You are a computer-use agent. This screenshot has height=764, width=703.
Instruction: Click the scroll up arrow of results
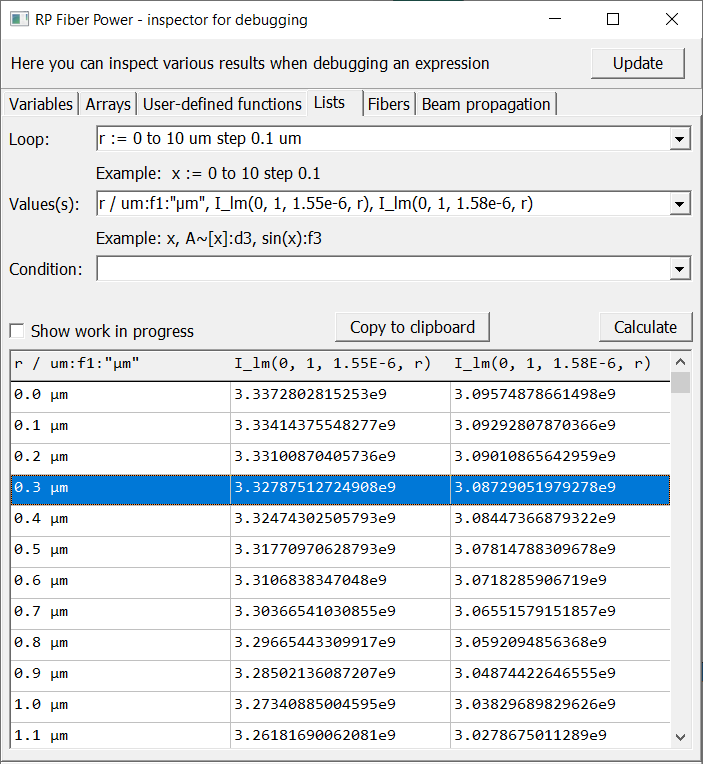pos(681,362)
